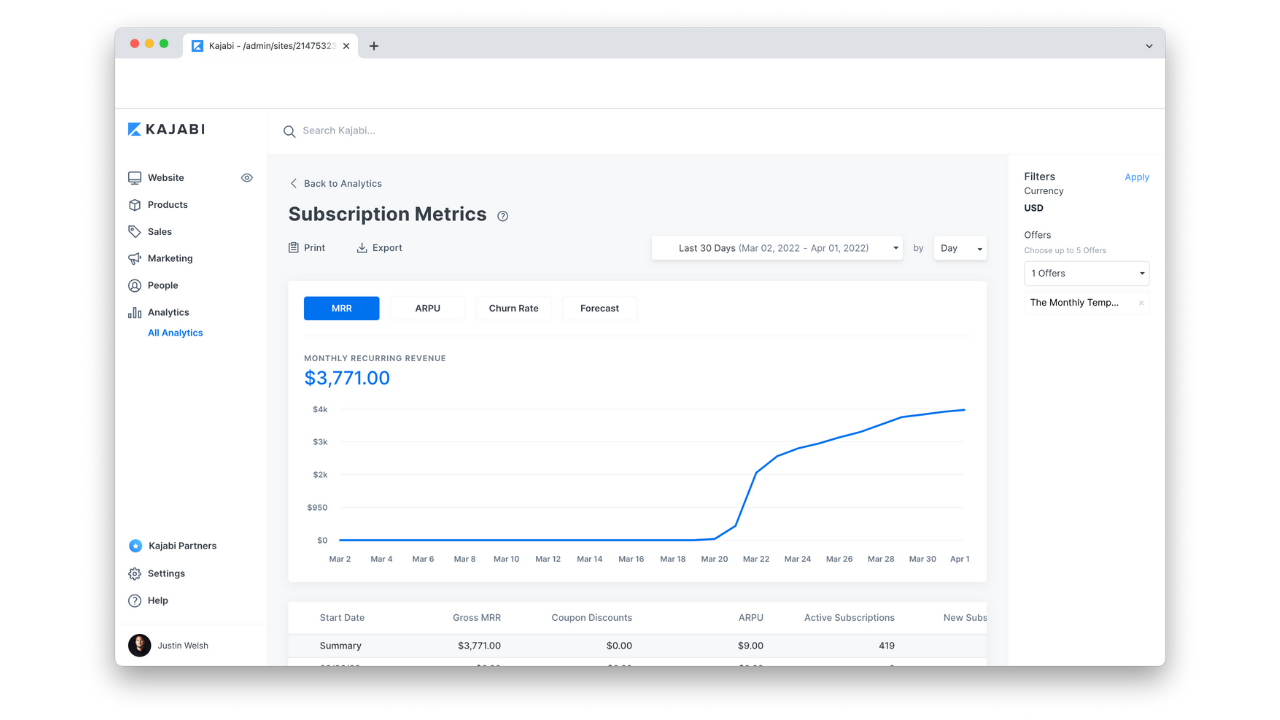Click the Help question mark icon
1280x720 pixels.
[x=135, y=601]
